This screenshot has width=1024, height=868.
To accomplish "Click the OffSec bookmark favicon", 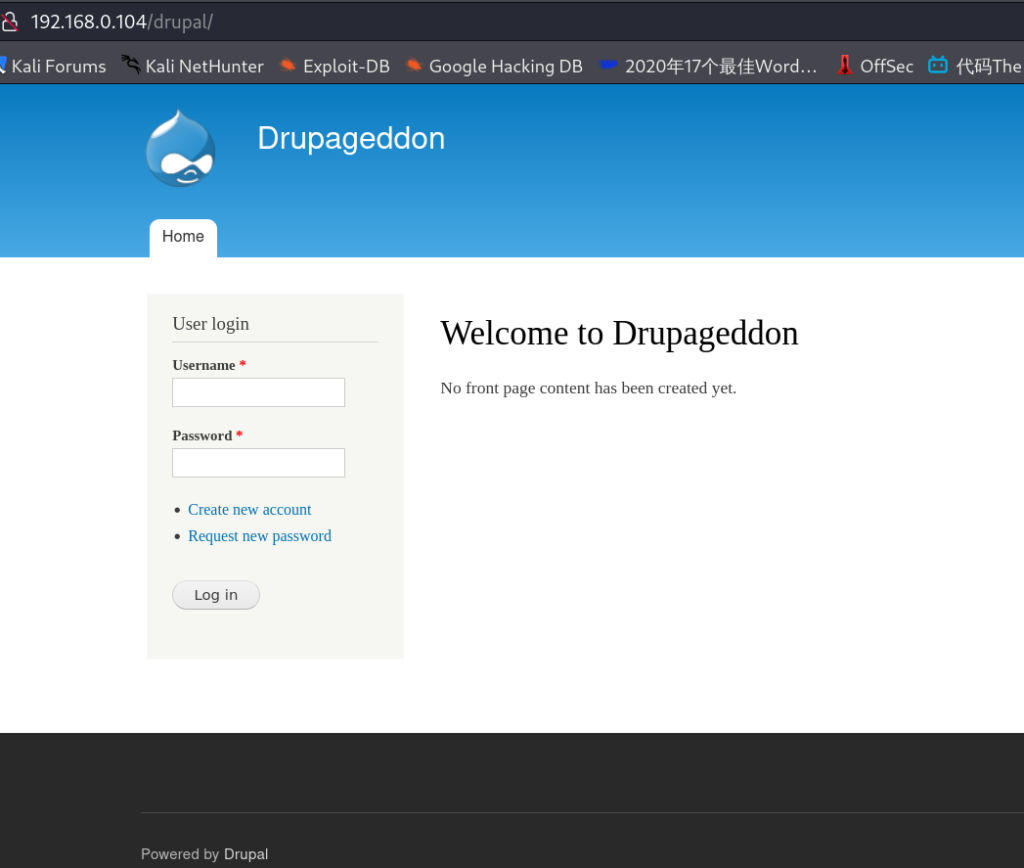I will pos(844,65).
